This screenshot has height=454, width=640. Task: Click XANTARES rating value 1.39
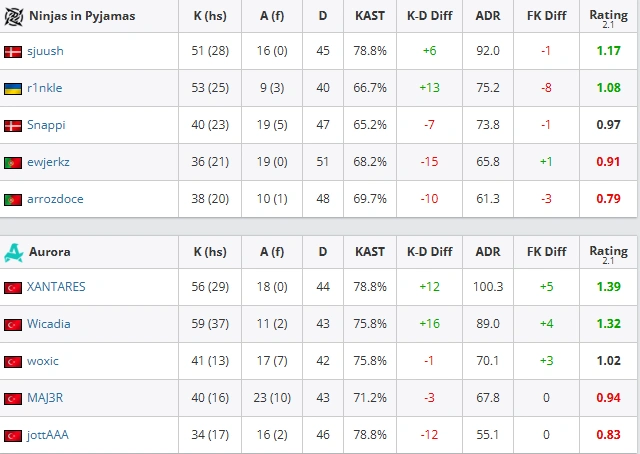point(609,287)
